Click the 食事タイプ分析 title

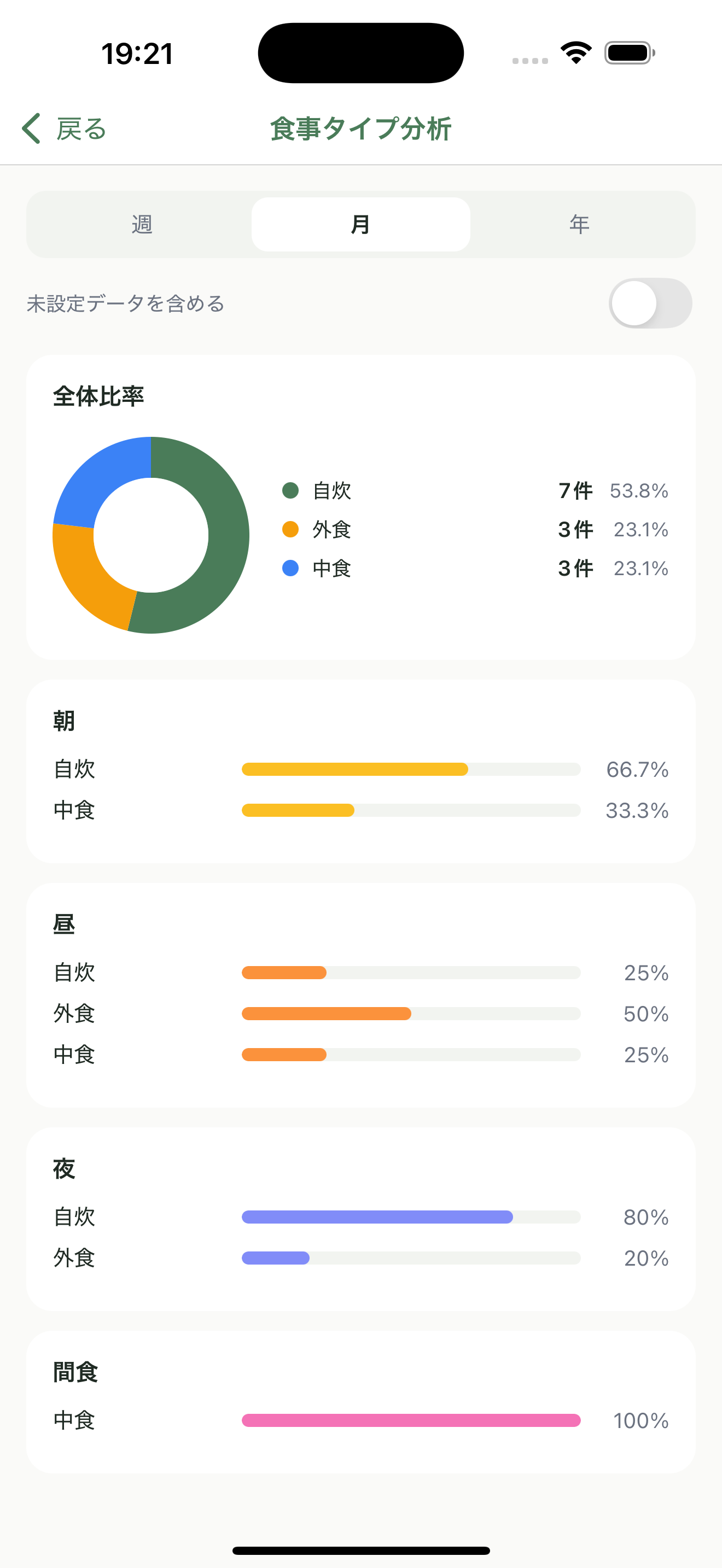click(361, 128)
